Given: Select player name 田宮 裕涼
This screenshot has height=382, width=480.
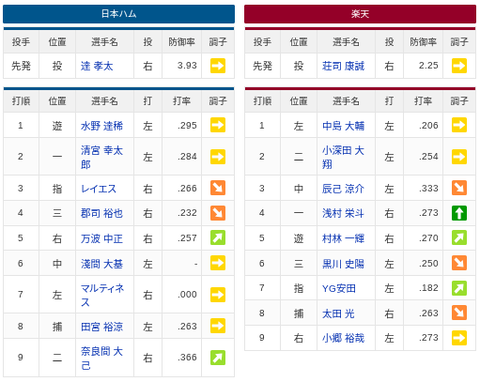Looking at the screenshot, I should tap(102, 326).
